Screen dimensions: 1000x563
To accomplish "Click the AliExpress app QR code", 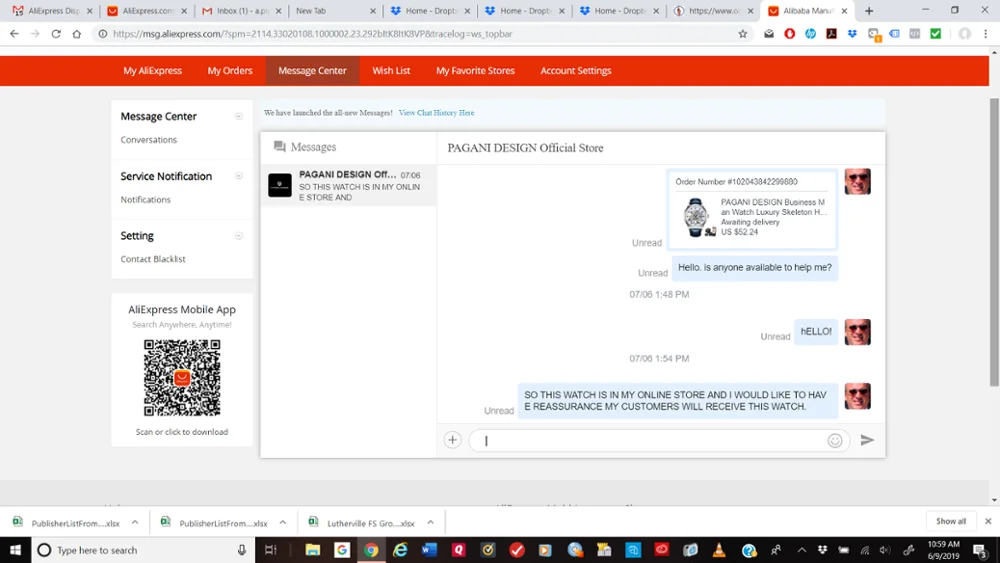I will (x=182, y=377).
